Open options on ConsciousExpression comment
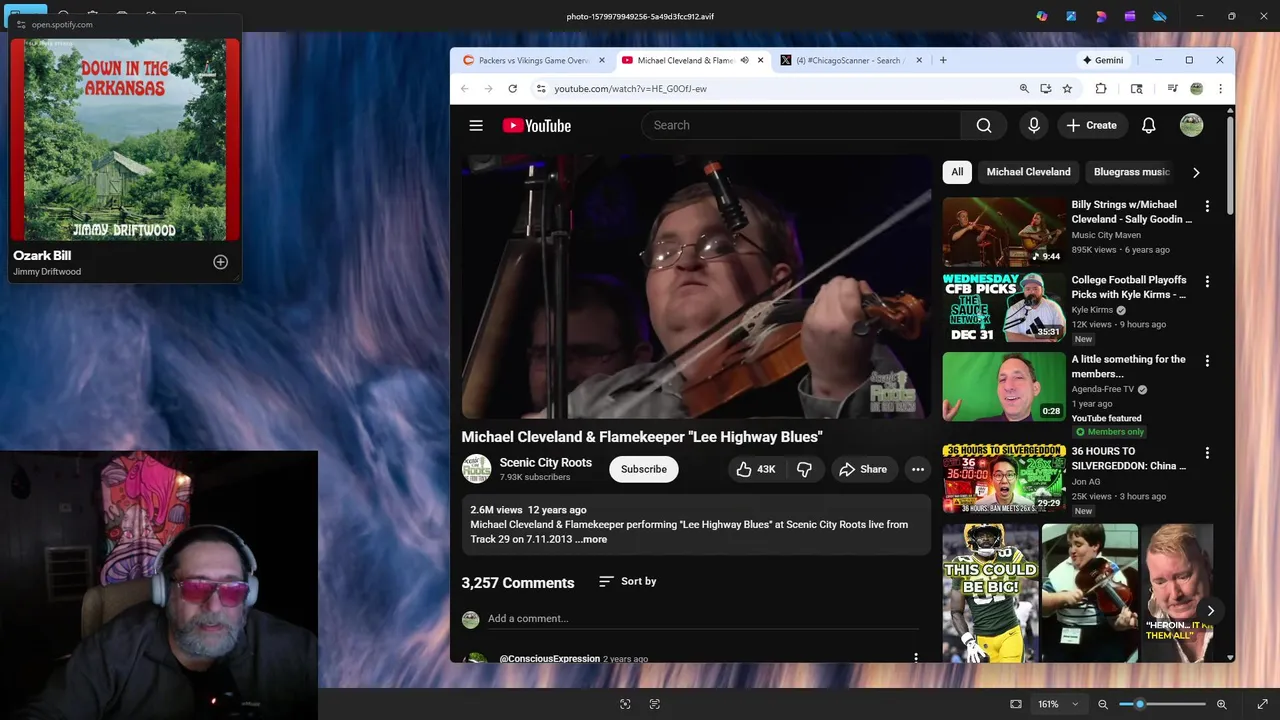 point(916,657)
